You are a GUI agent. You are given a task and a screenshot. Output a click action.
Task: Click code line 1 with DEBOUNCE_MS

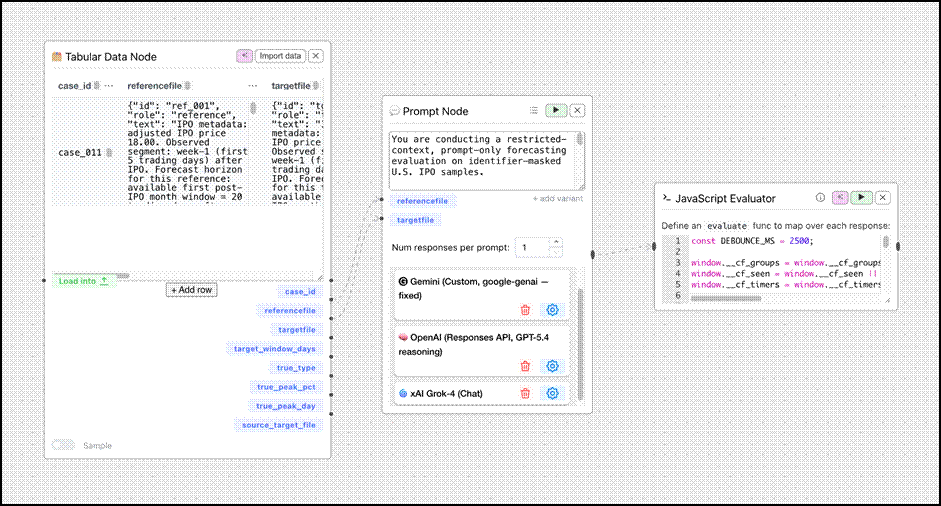[751, 241]
